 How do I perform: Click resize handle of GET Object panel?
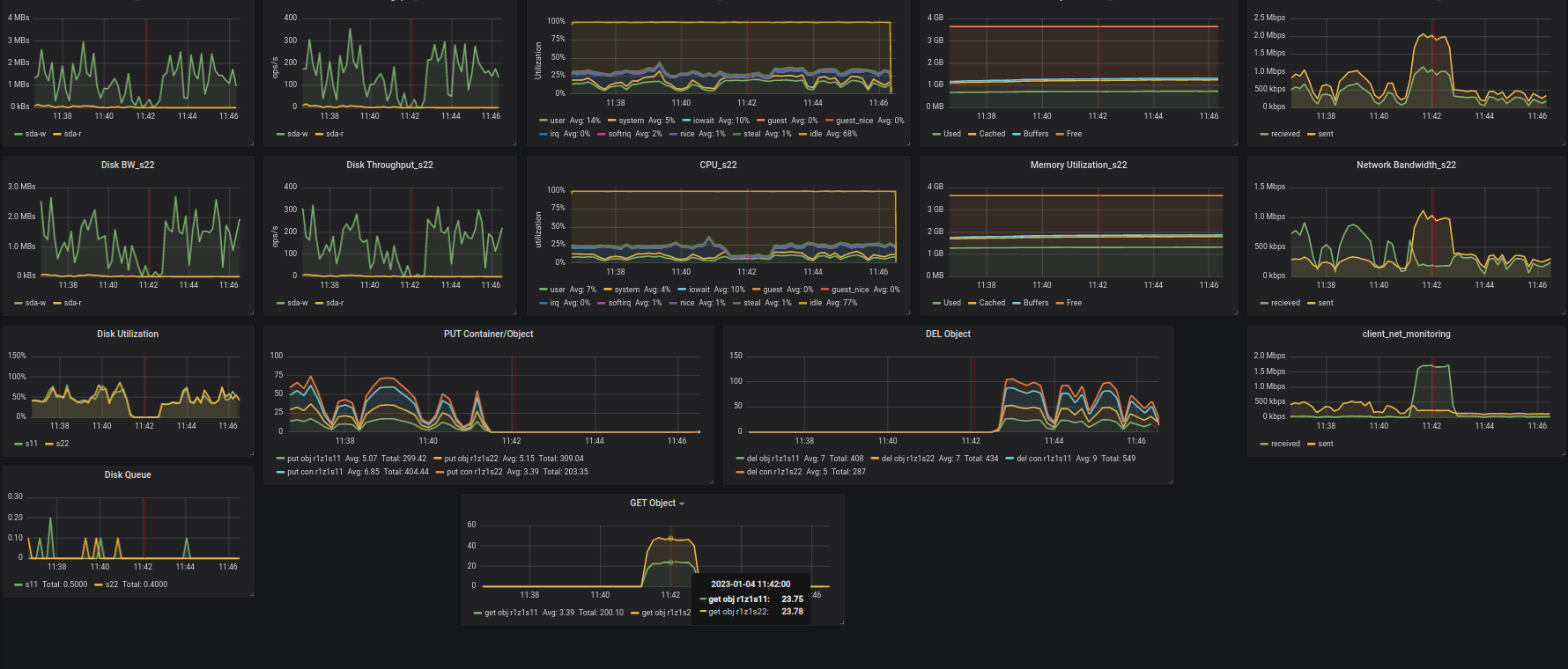[x=841, y=621]
